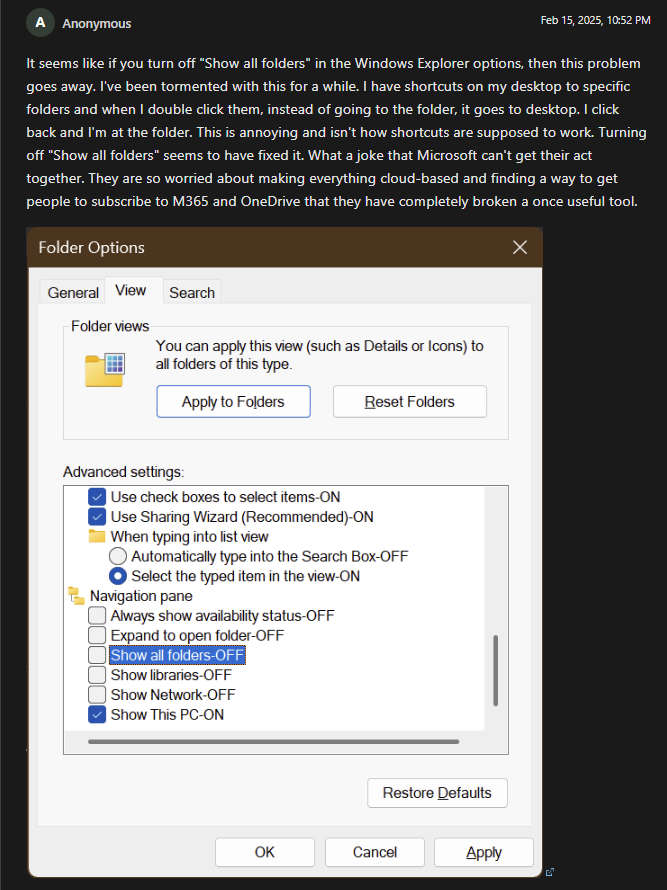The width and height of the screenshot is (667, 890).
Task: Click 'When typing into list view' label
Action: coord(190,536)
